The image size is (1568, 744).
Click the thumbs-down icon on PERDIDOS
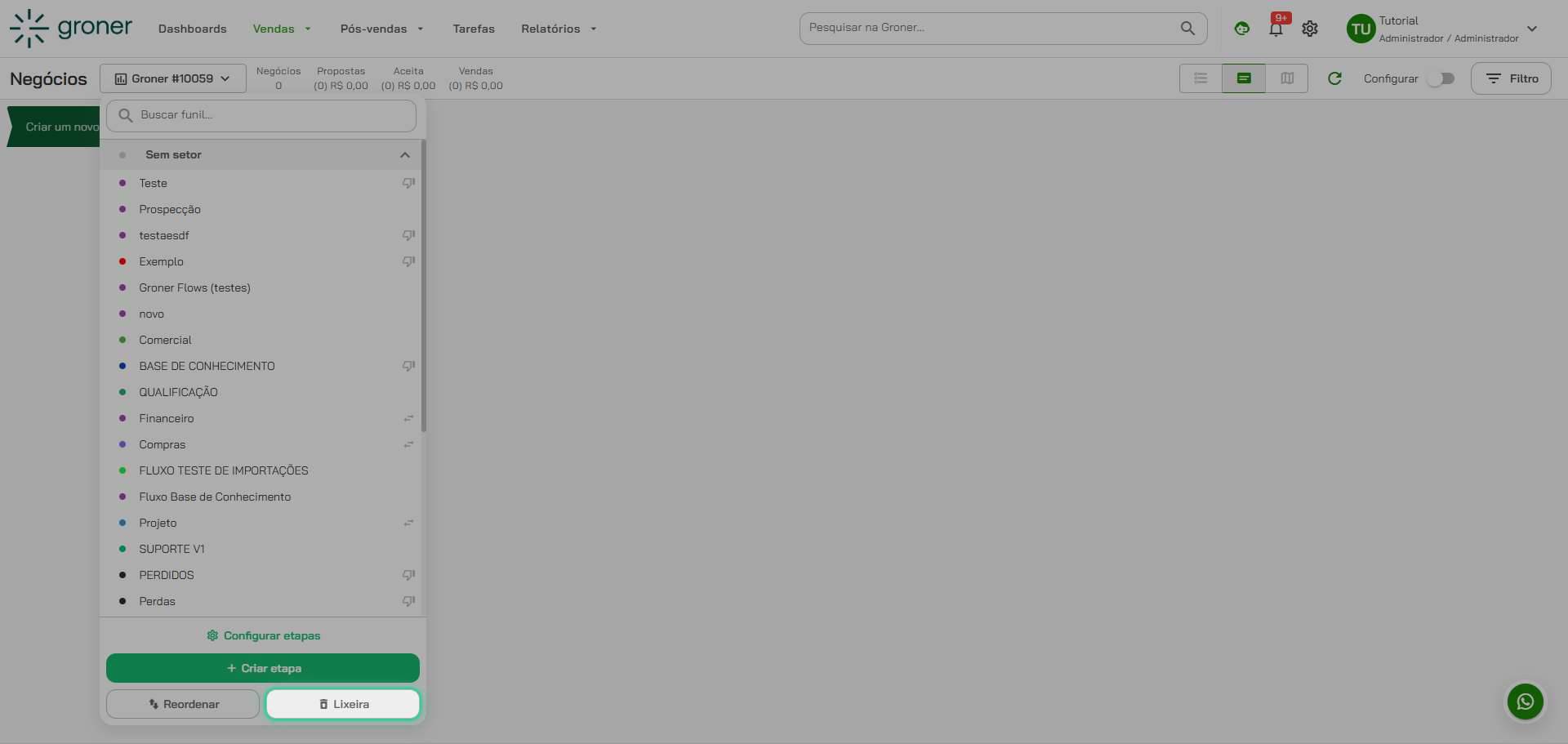408,575
